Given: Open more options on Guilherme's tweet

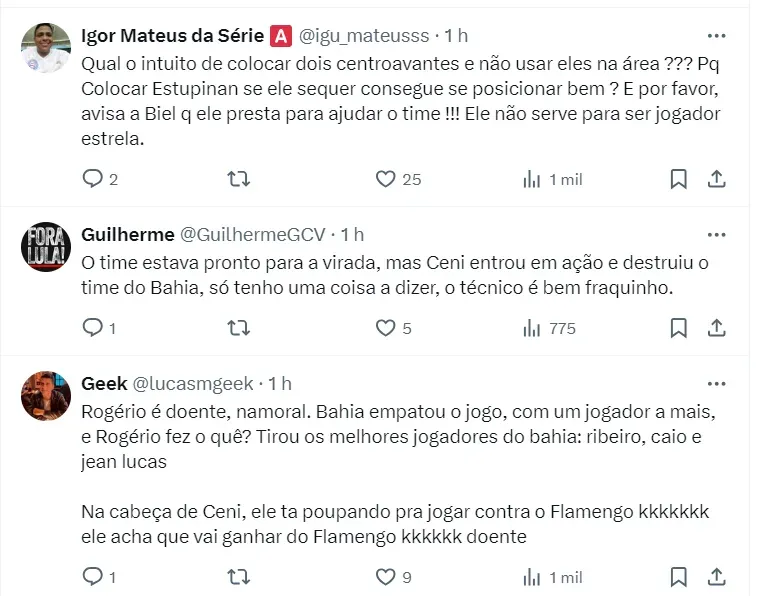Looking at the screenshot, I should pos(716,235).
